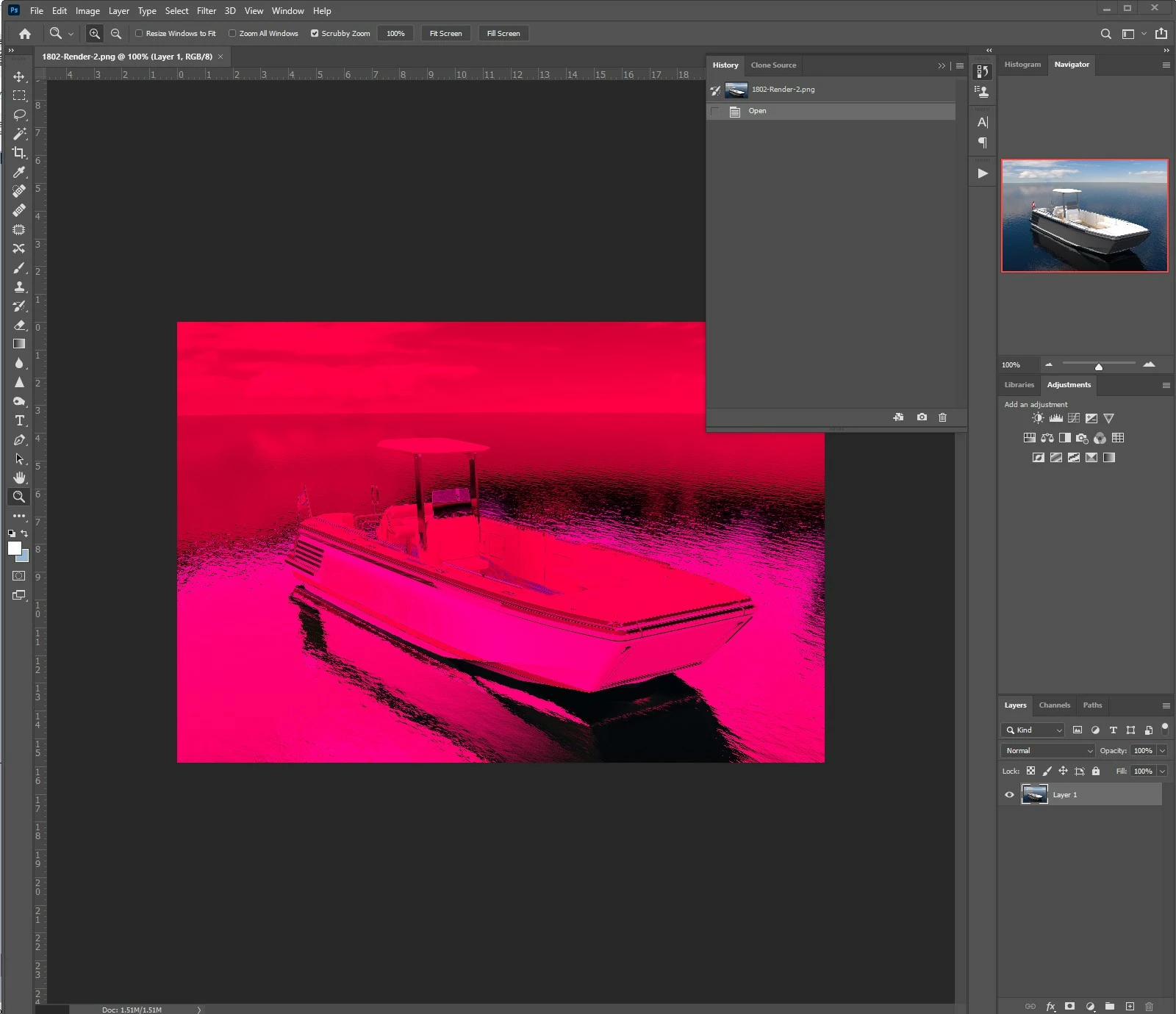Select the Lasso tool
Viewport: 1176px width, 1014px height.
(19, 115)
